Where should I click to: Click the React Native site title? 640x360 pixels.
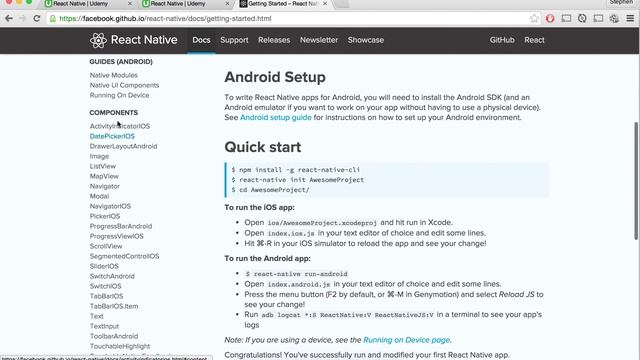144,40
